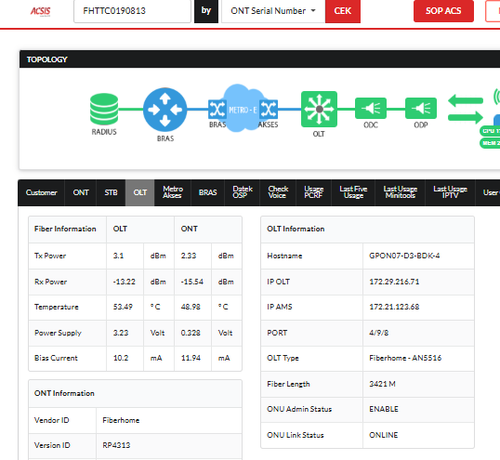The image size is (500, 460).
Task: Click the ONT Temperature value 48.98
Action: [191, 307]
